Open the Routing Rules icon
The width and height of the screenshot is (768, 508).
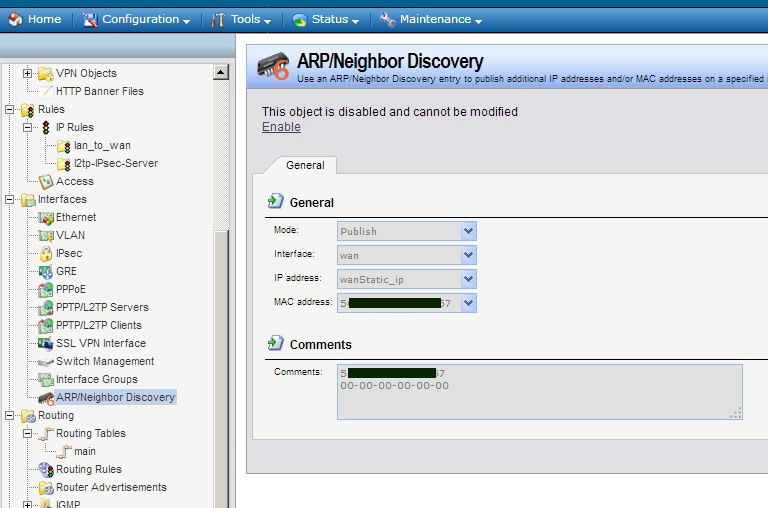46,470
